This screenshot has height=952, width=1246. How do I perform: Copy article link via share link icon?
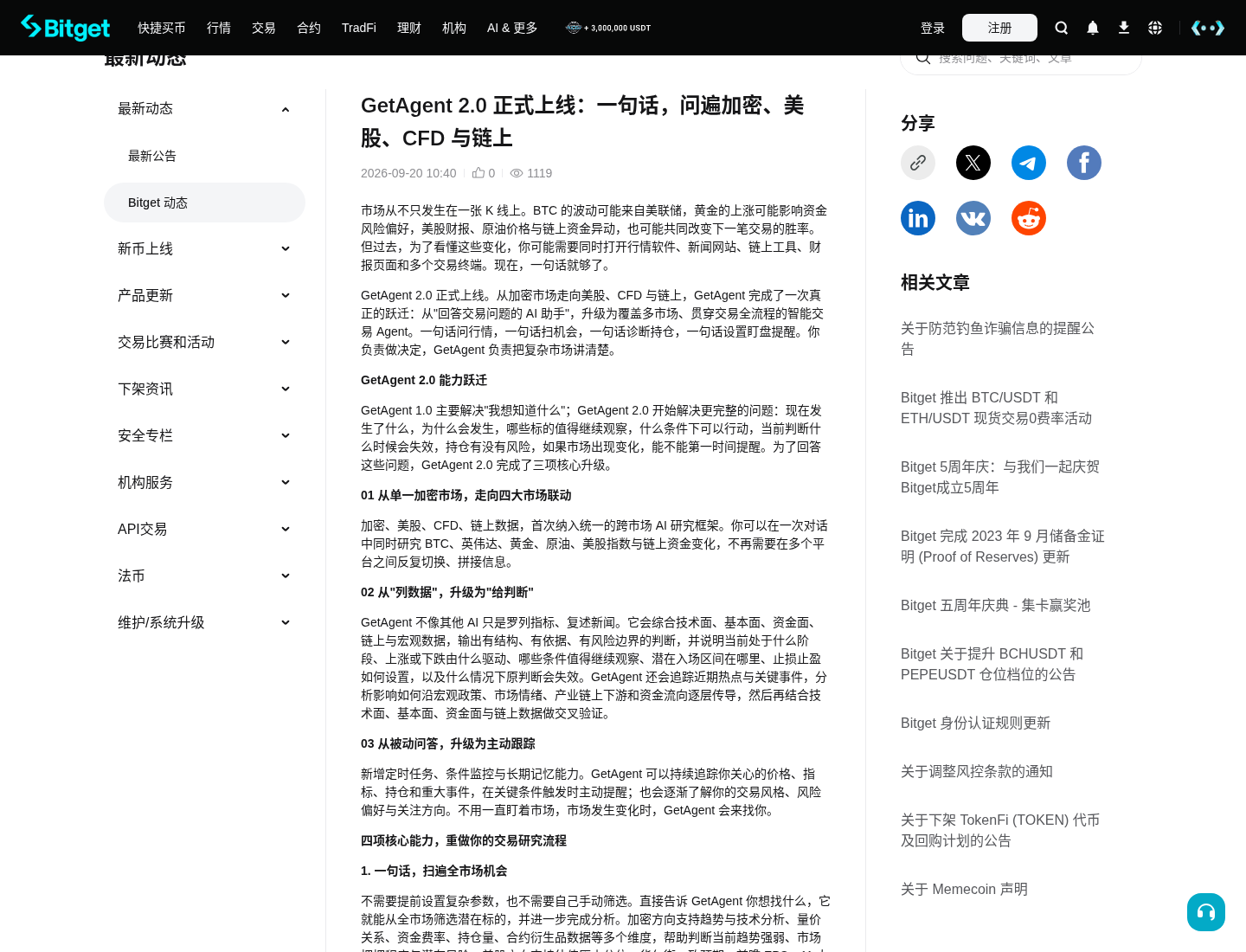click(918, 163)
